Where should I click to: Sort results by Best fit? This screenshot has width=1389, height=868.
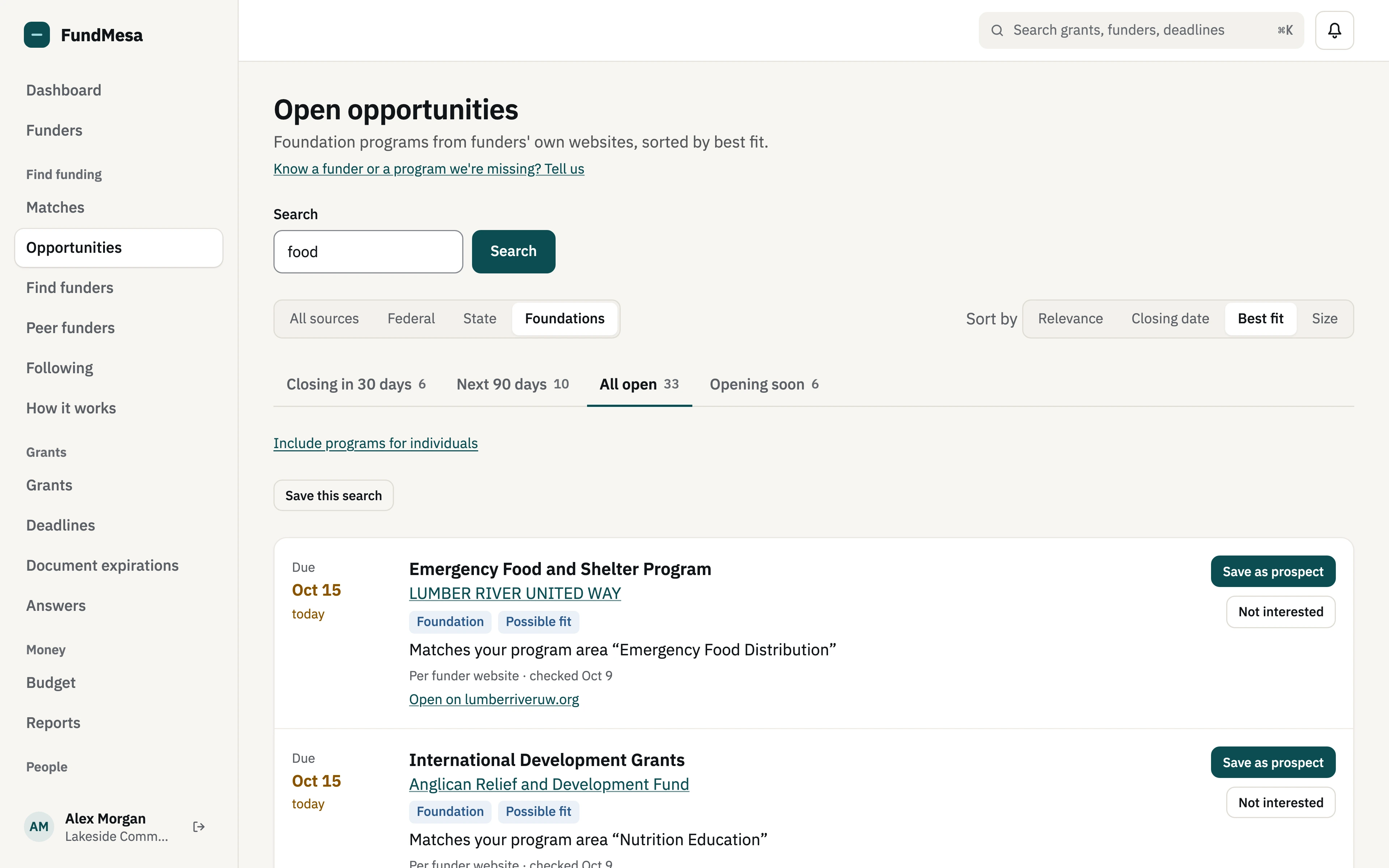coord(1261,319)
